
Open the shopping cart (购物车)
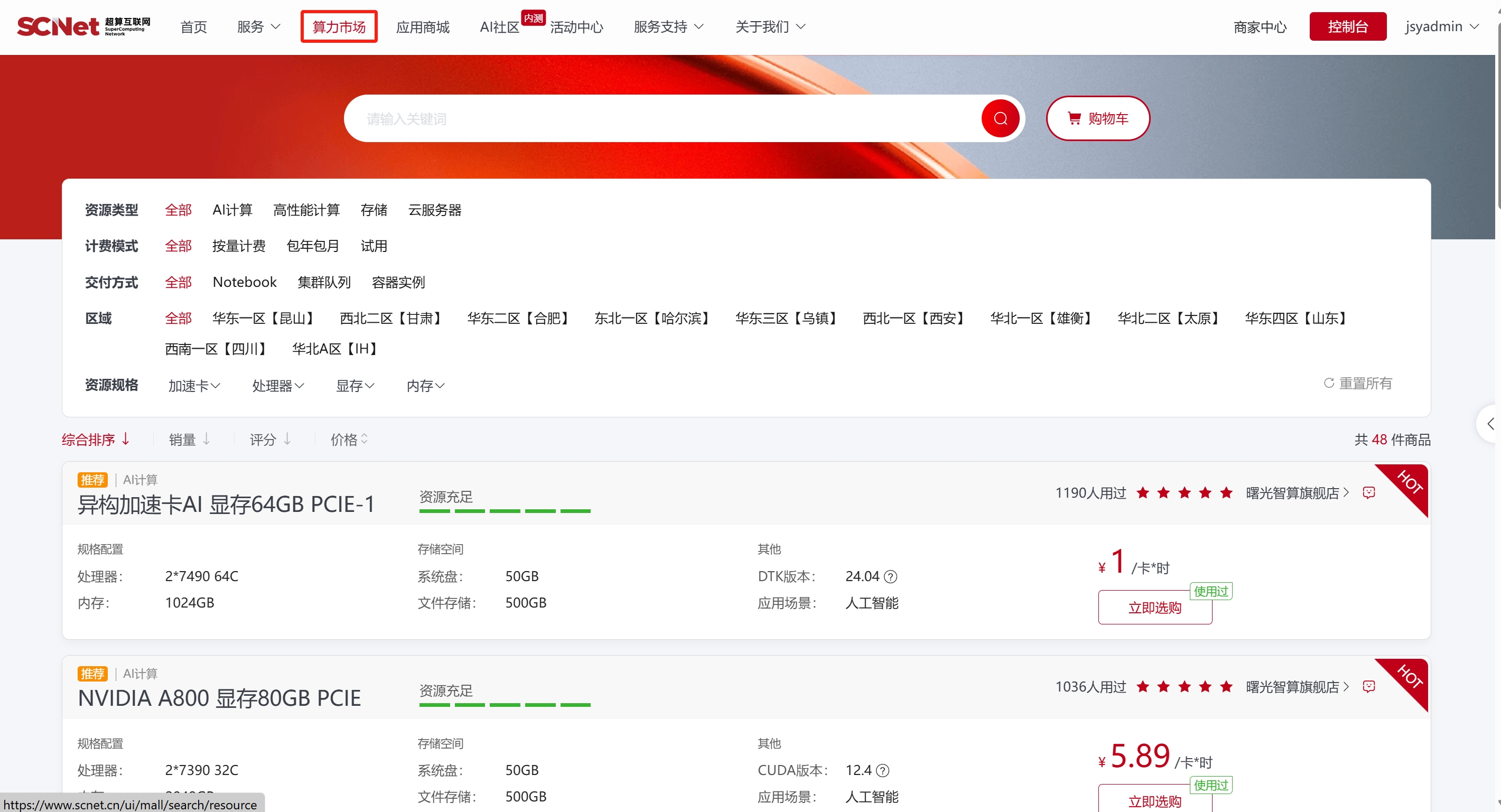coord(1097,119)
